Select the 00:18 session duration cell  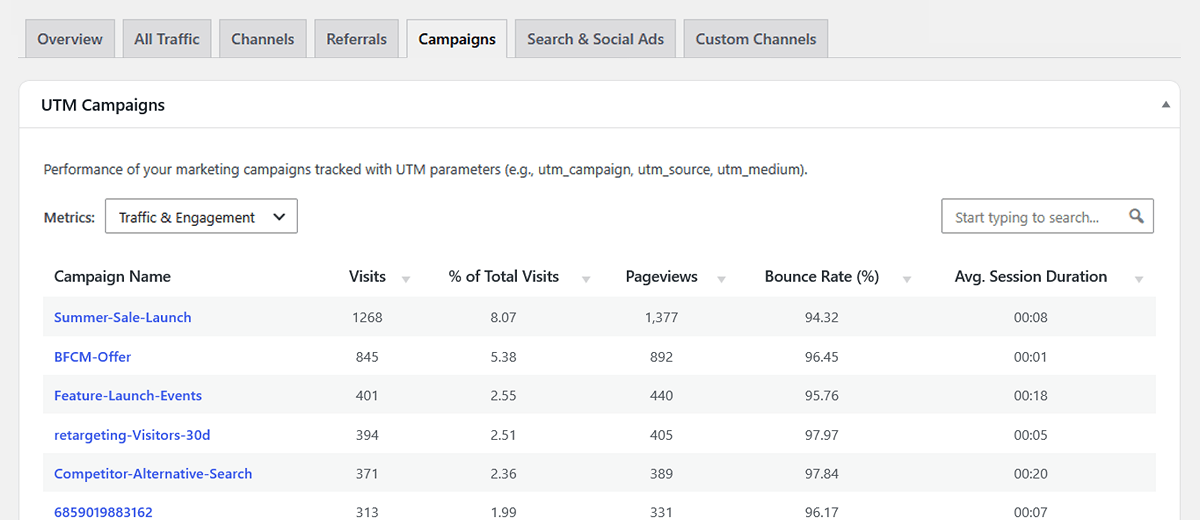(1030, 395)
